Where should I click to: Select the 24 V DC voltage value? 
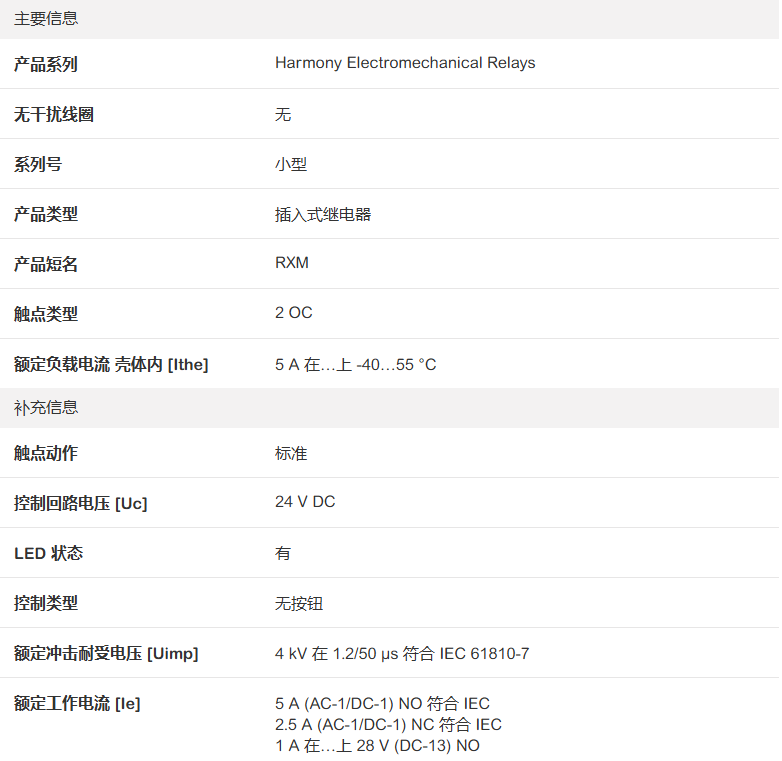point(305,502)
